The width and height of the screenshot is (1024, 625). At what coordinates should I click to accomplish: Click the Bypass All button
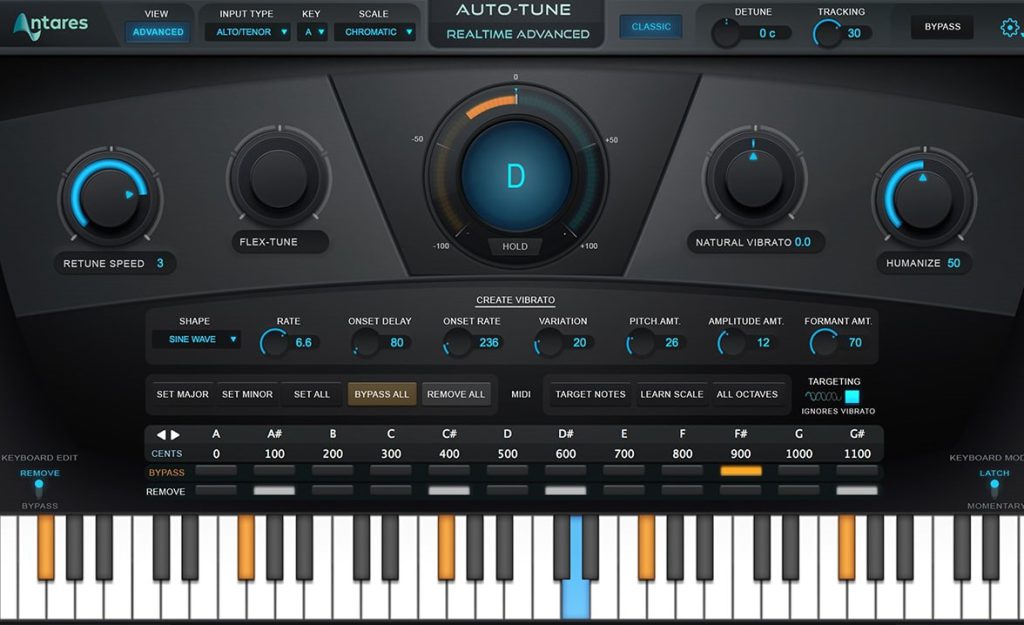(x=381, y=394)
